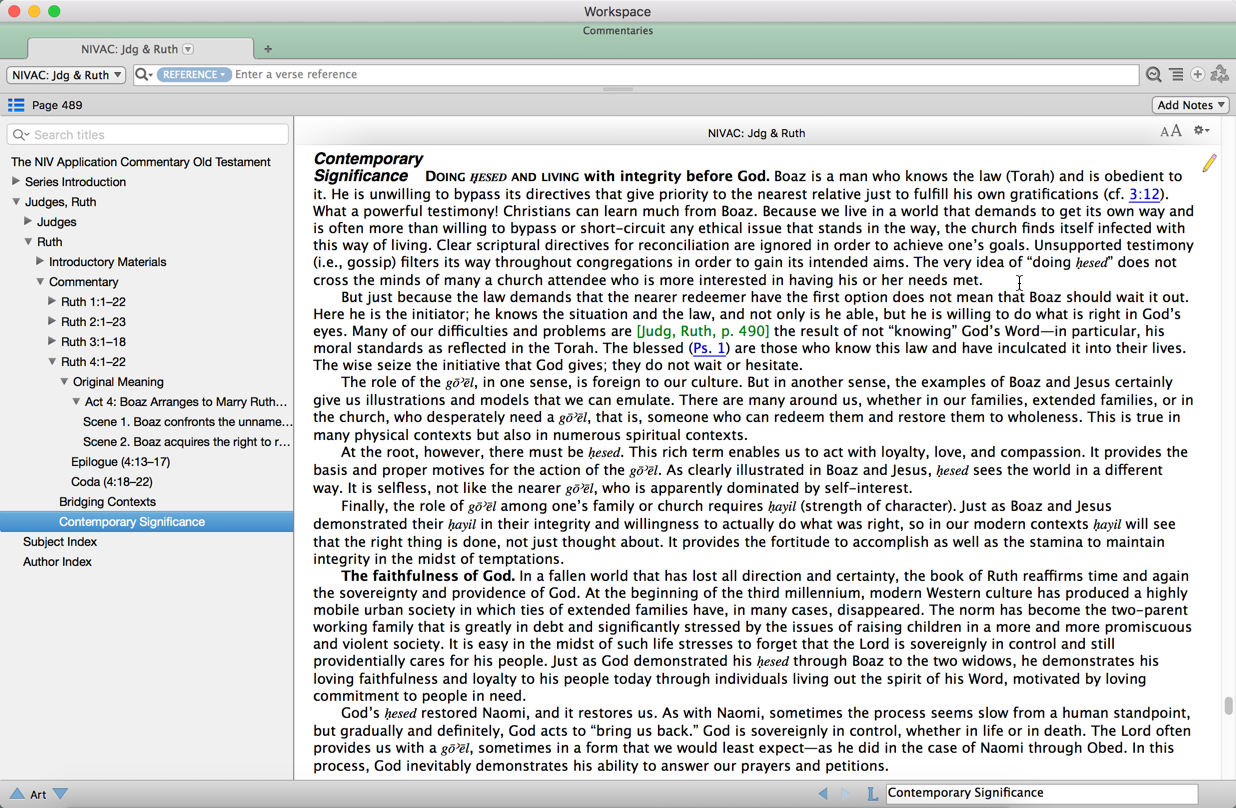This screenshot has height=808, width=1236.
Task: Collapse Act 4: Boaz Arranges to Marry Ruth
Action: click(x=76, y=402)
